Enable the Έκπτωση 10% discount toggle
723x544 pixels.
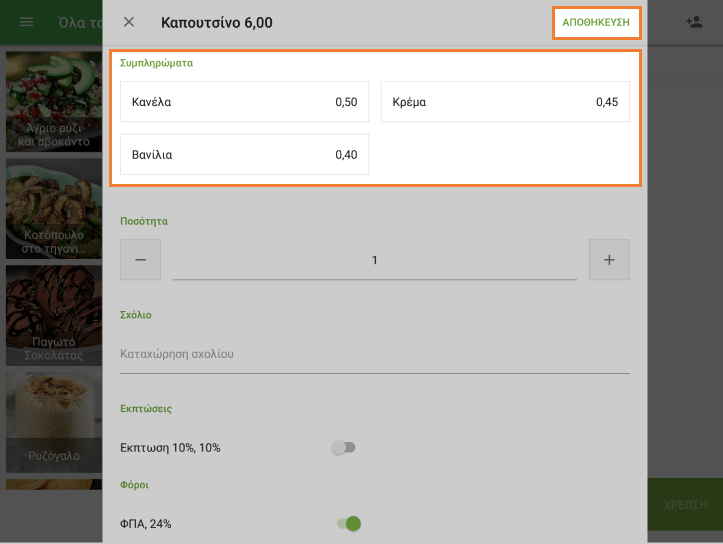coord(344,447)
